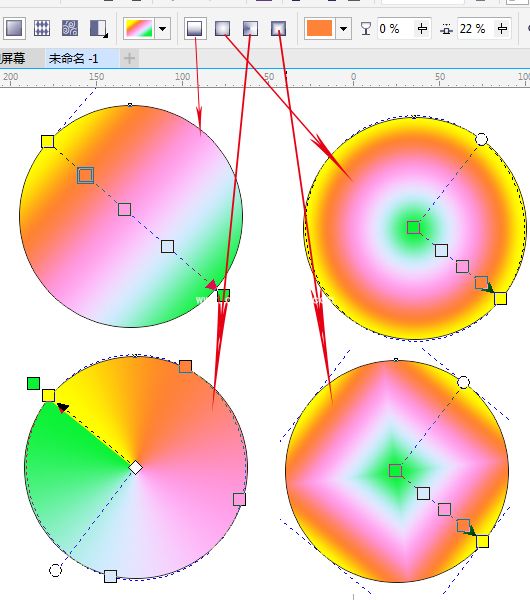Select the two-color pattern fill button
This screenshot has width=530, height=600.
pos(42,28)
